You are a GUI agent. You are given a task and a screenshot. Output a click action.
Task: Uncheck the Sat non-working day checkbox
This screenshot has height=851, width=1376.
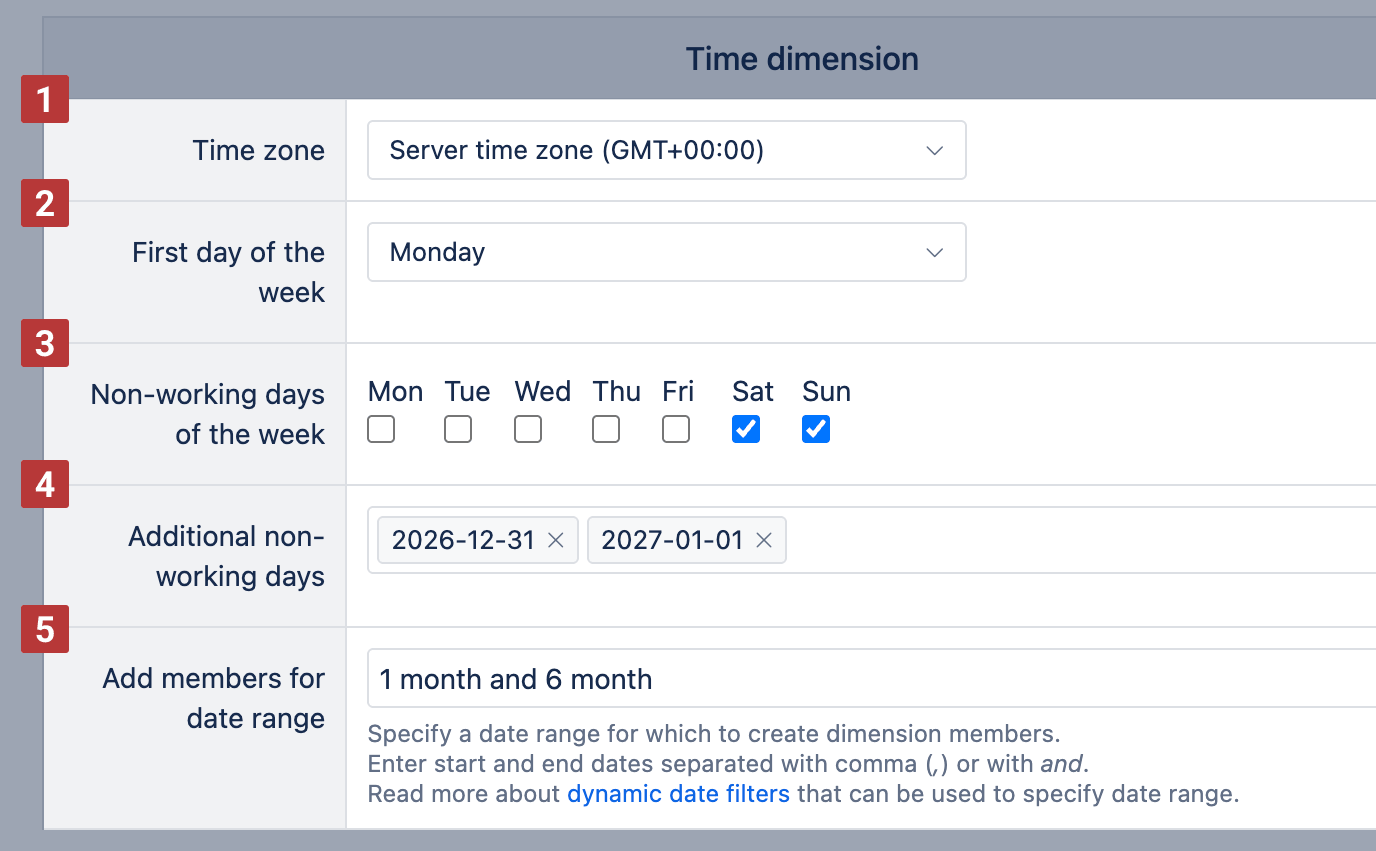[746, 430]
